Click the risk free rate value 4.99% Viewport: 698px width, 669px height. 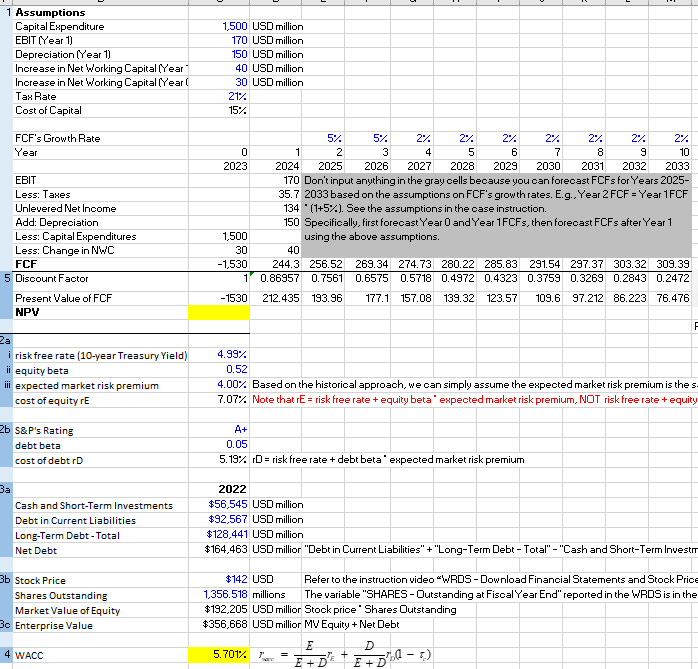tap(232, 355)
